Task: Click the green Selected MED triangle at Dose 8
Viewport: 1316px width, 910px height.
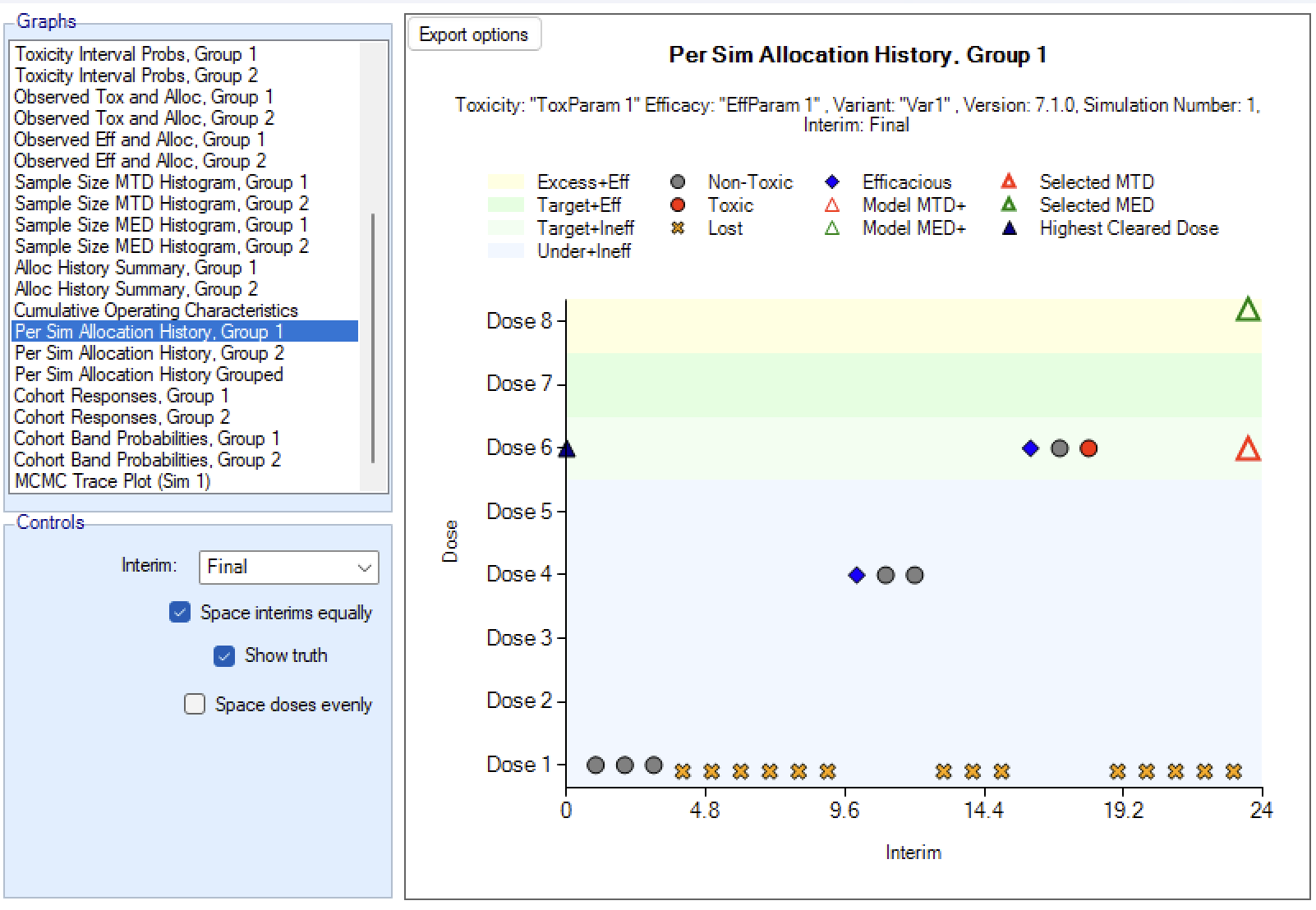Action: [1248, 310]
